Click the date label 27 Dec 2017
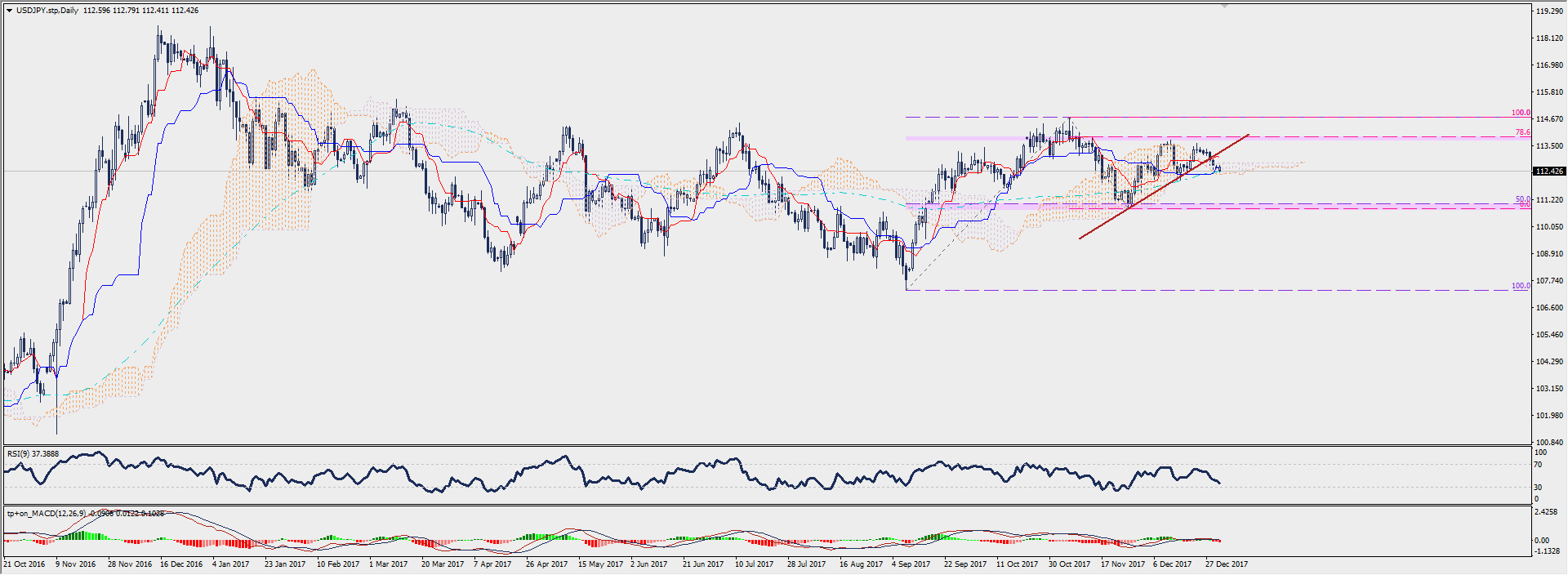Image resolution: width=1568 pixels, height=575 pixels. [x=1227, y=564]
